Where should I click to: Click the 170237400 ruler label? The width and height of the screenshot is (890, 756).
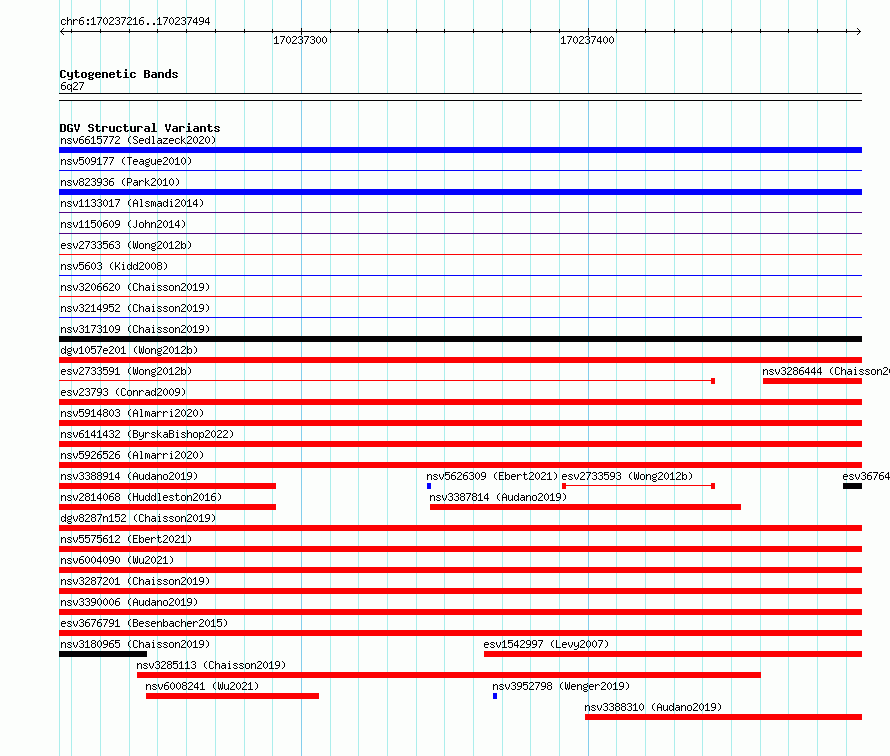[x=587, y=40]
